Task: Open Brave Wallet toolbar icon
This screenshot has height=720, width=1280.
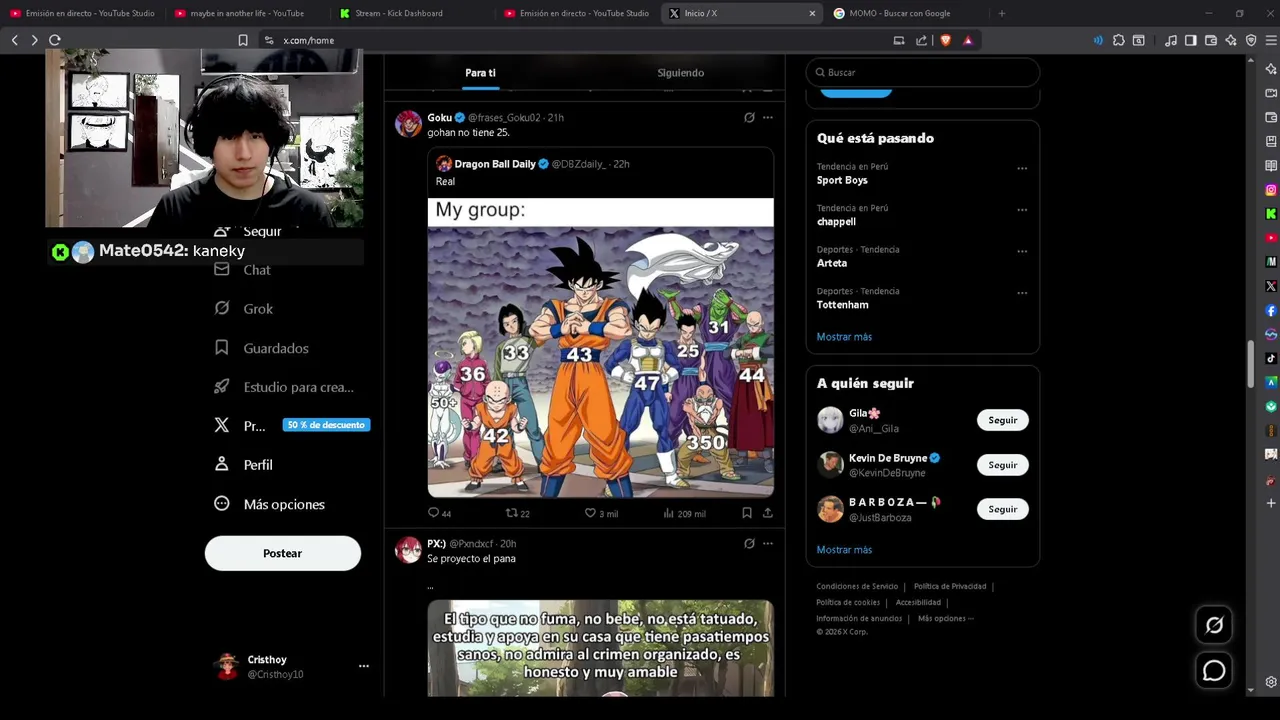Action: [1210, 40]
